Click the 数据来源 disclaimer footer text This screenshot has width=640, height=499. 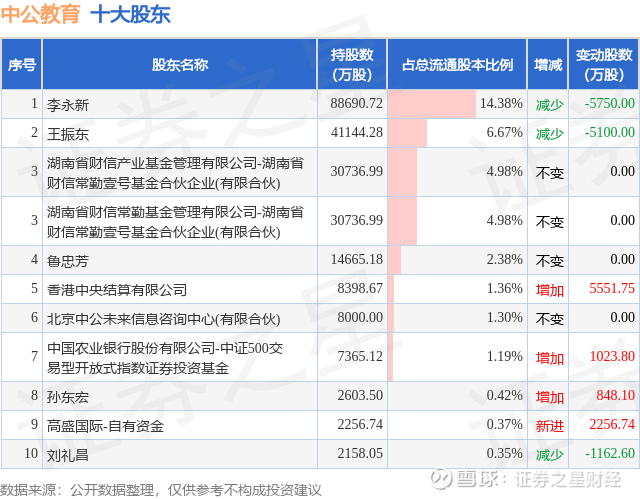161,490
